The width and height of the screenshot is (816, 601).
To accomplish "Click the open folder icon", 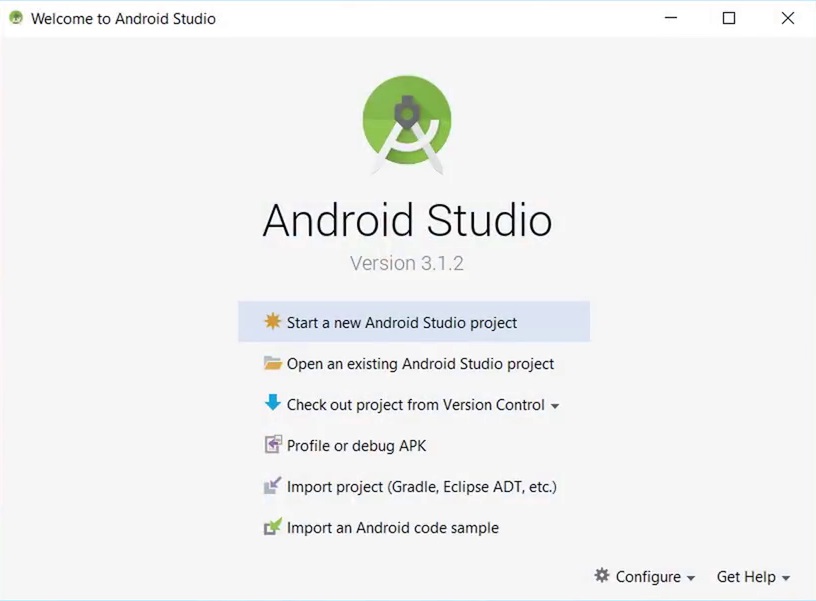I will coord(272,363).
